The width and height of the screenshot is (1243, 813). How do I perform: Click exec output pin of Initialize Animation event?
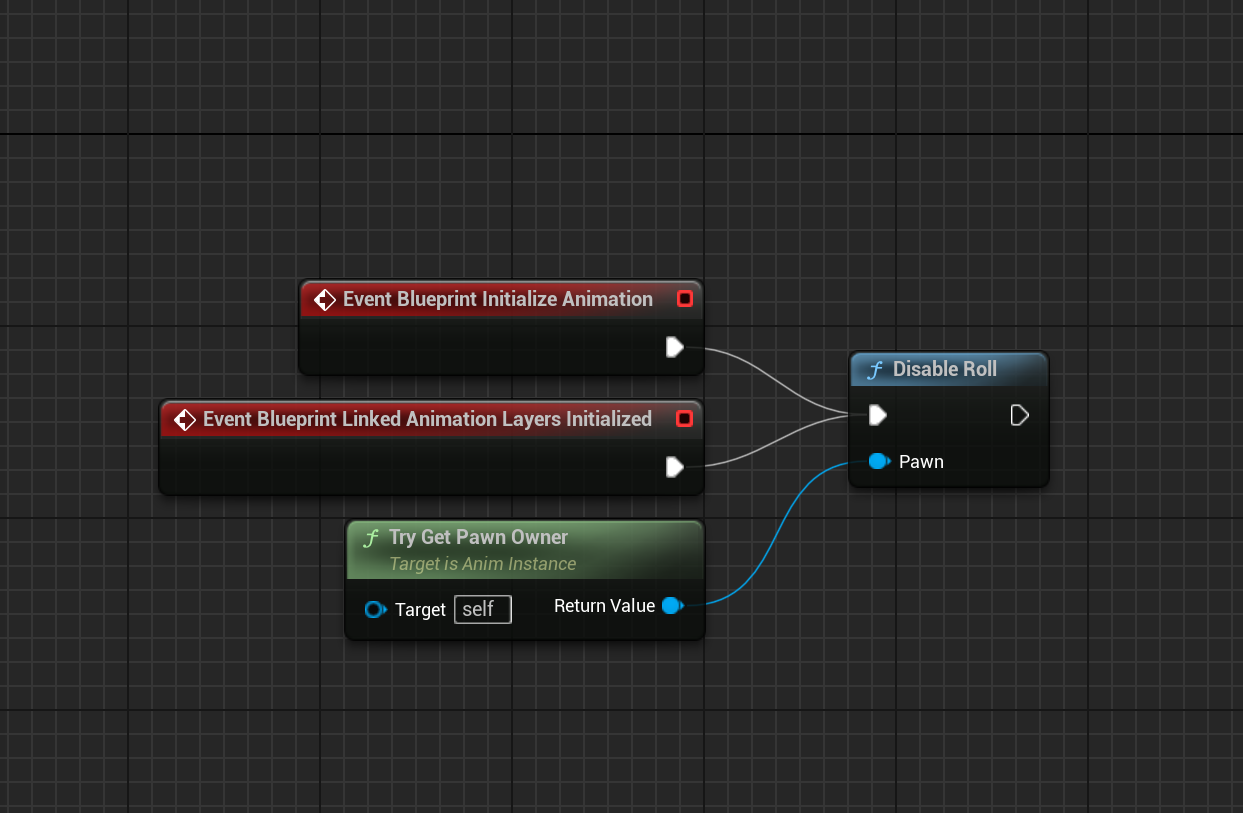point(674,347)
